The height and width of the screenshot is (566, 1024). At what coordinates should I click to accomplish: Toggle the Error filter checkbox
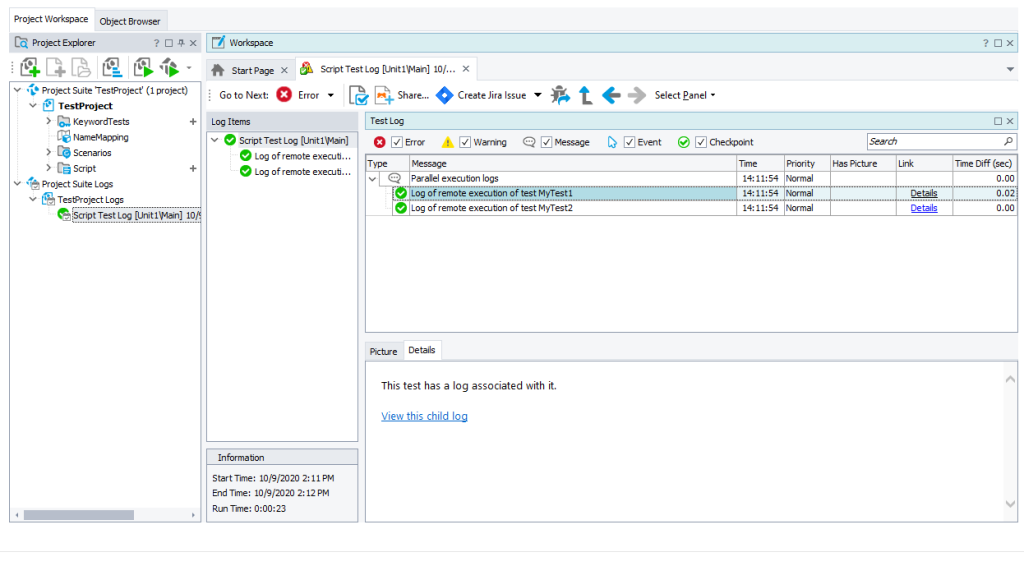[x=397, y=142]
